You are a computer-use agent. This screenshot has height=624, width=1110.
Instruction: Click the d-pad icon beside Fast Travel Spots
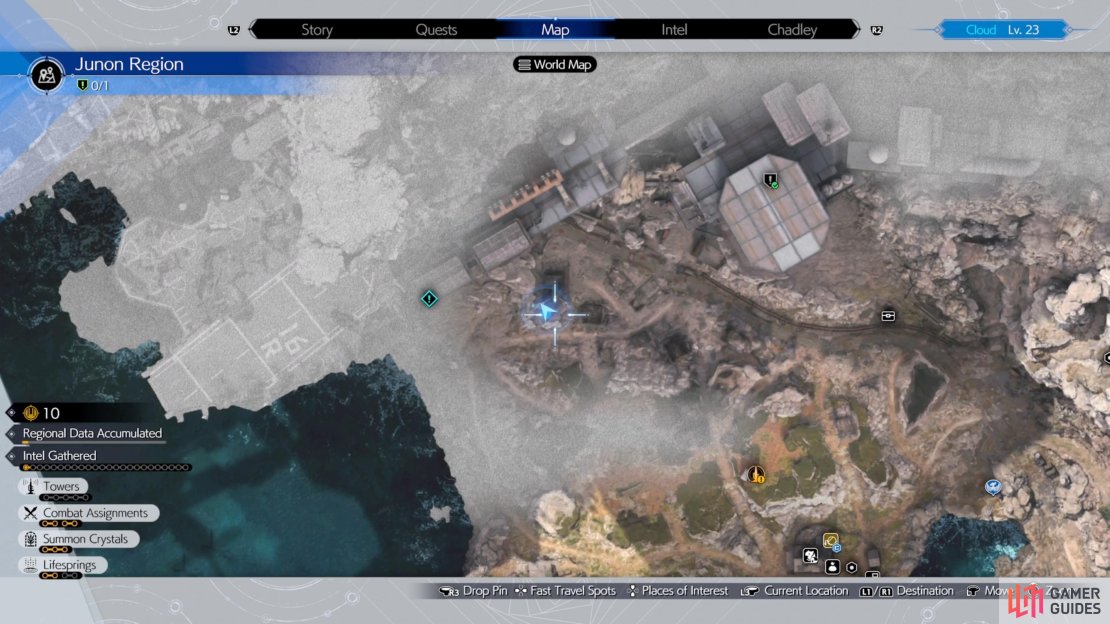click(x=520, y=591)
